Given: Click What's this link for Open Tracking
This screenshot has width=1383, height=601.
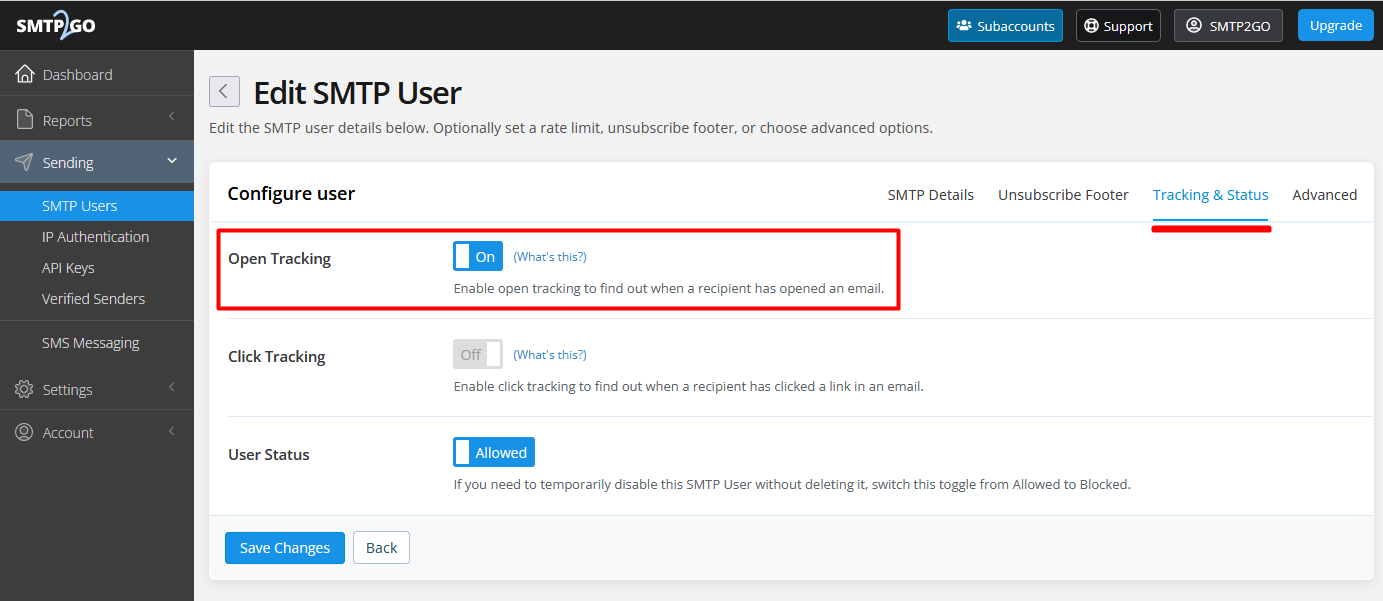Looking at the screenshot, I should point(550,257).
